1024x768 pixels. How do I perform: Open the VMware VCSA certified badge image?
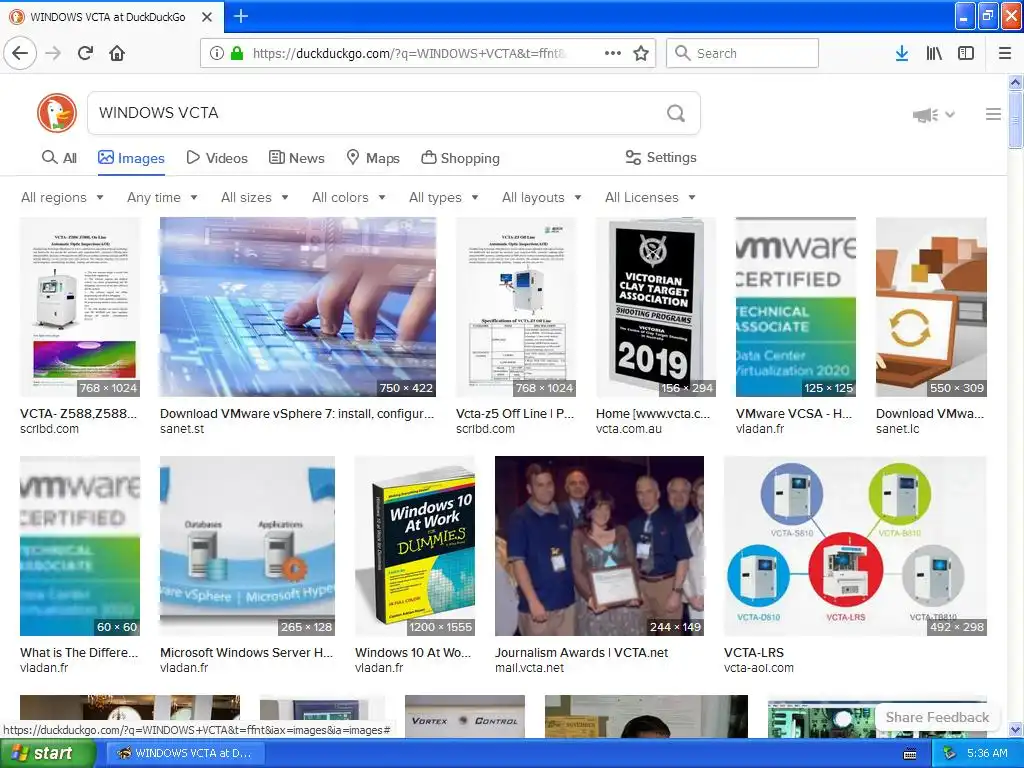795,307
